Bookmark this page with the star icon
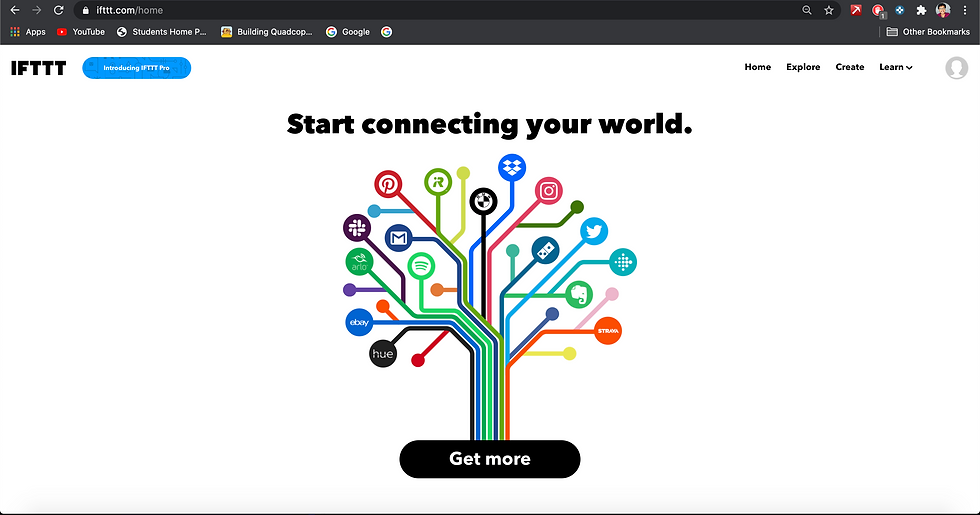980x515 pixels. pos(829,10)
